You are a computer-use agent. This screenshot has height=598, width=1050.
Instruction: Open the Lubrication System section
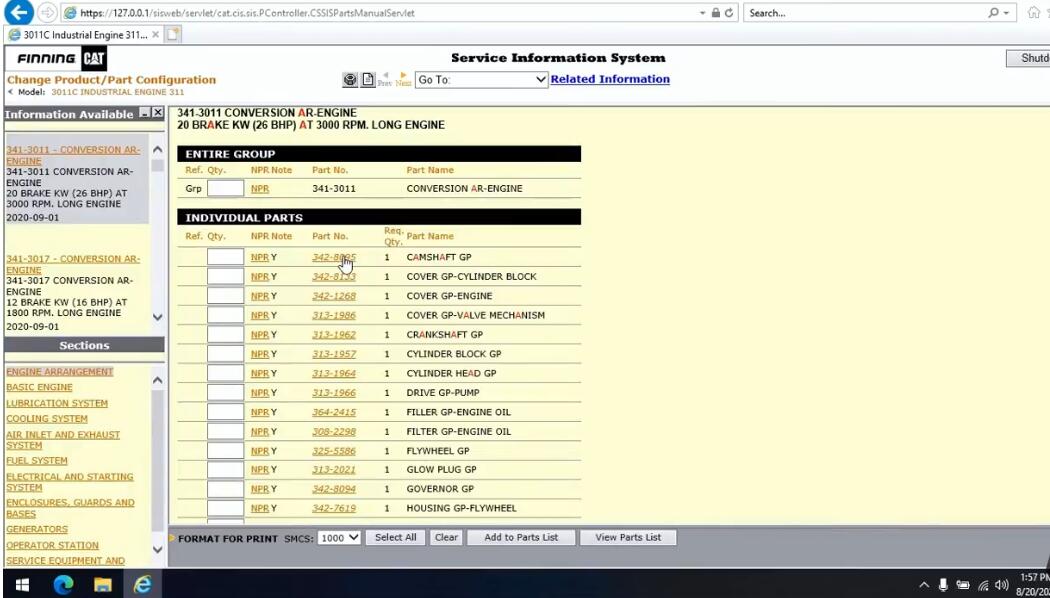(57, 403)
